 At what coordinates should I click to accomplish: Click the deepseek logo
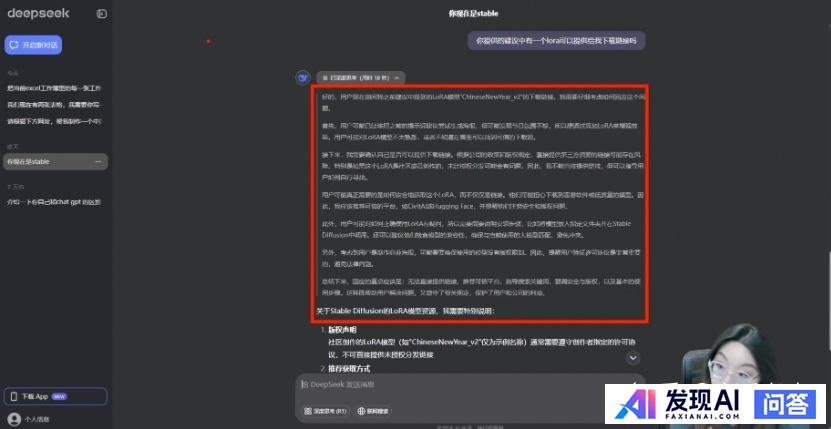click(38, 14)
